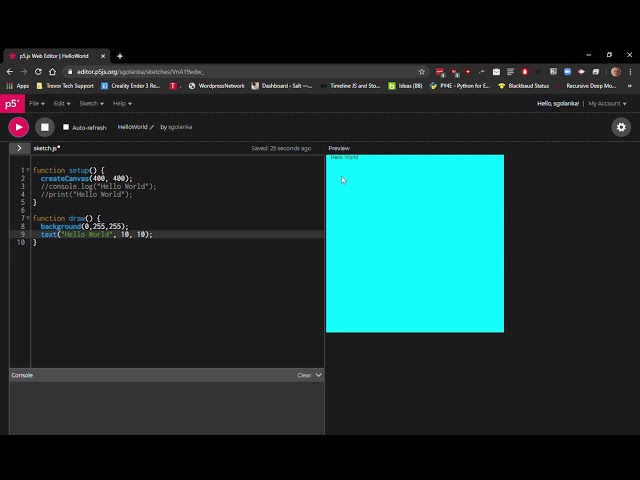Select the p5.js Web Editor browser tab
Viewport: 640px width, 480px height.
pyautogui.click(x=57, y=56)
